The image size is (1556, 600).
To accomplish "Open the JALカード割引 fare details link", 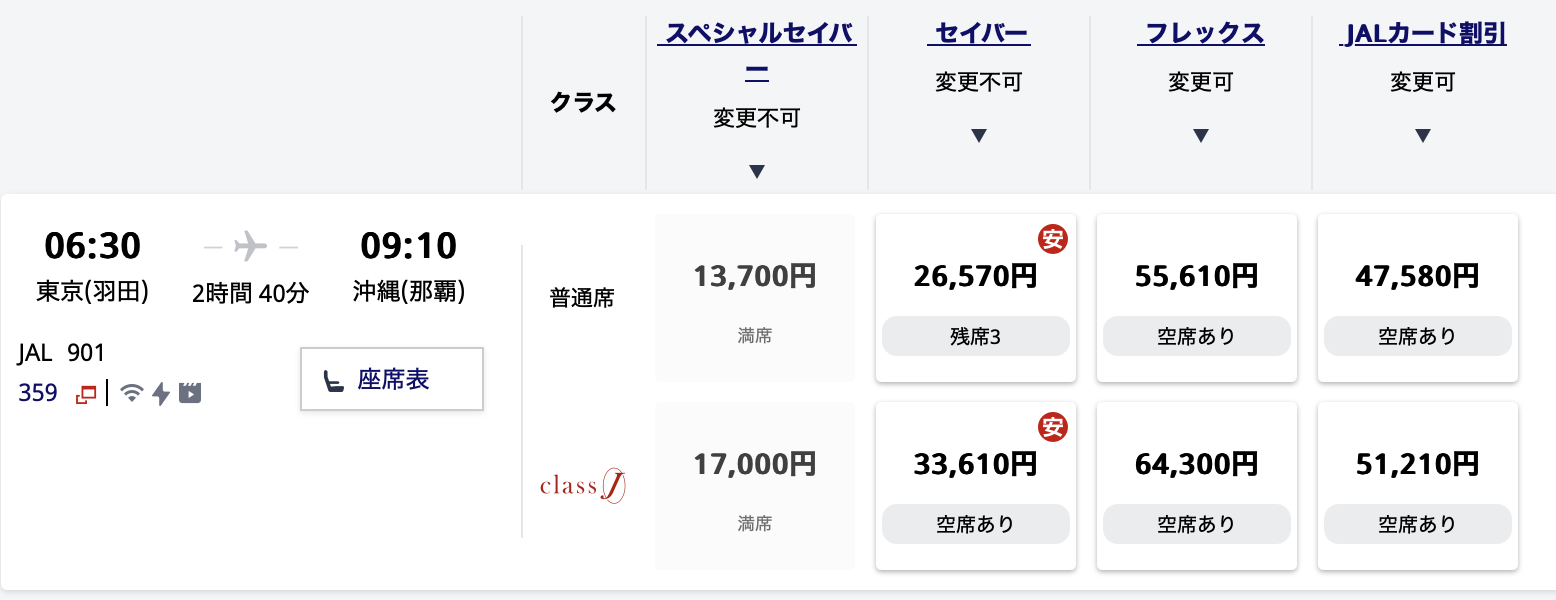I will [x=1421, y=33].
